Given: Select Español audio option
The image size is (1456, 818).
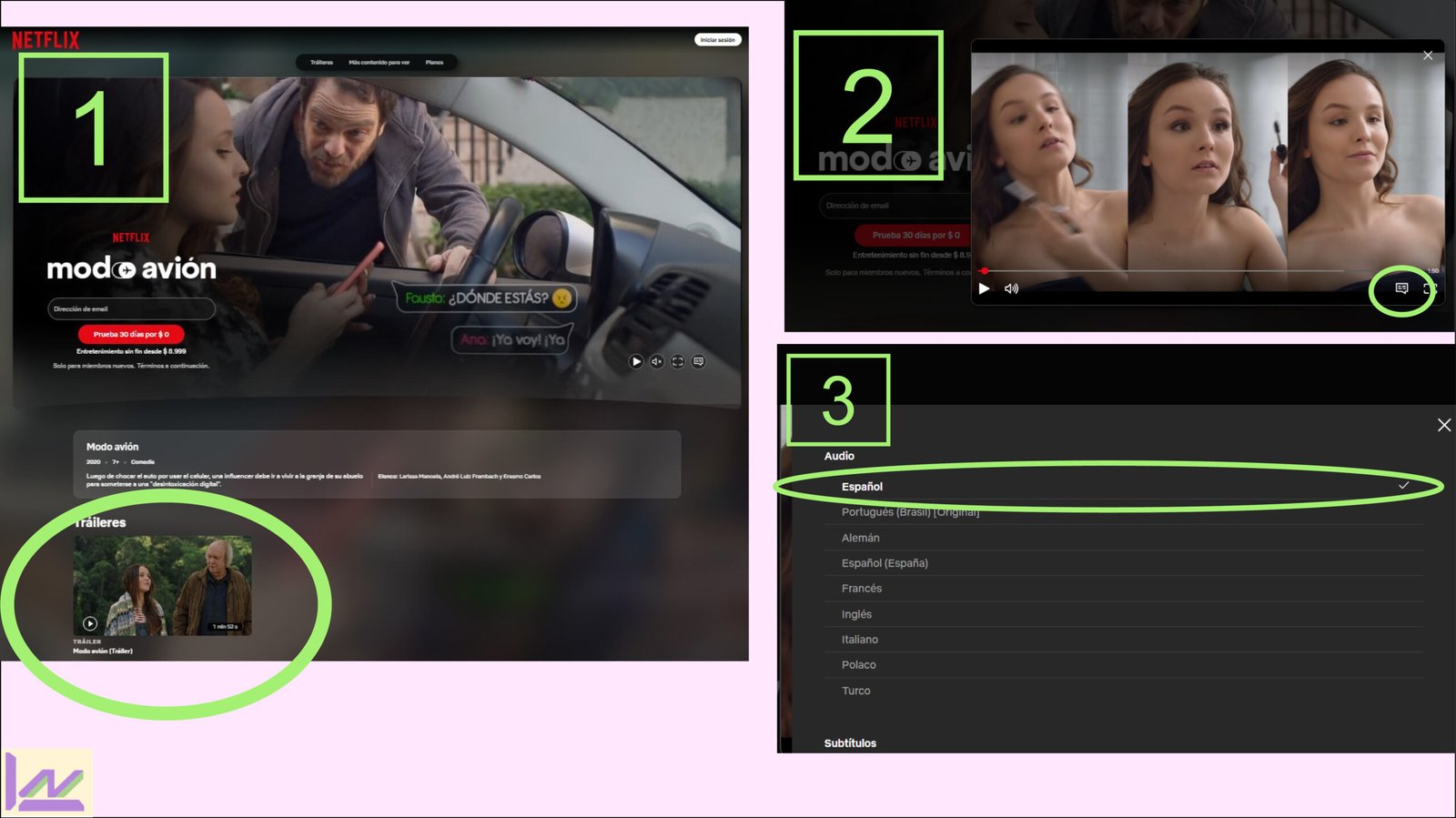Looking at the screenshot, I should 1124,487.
